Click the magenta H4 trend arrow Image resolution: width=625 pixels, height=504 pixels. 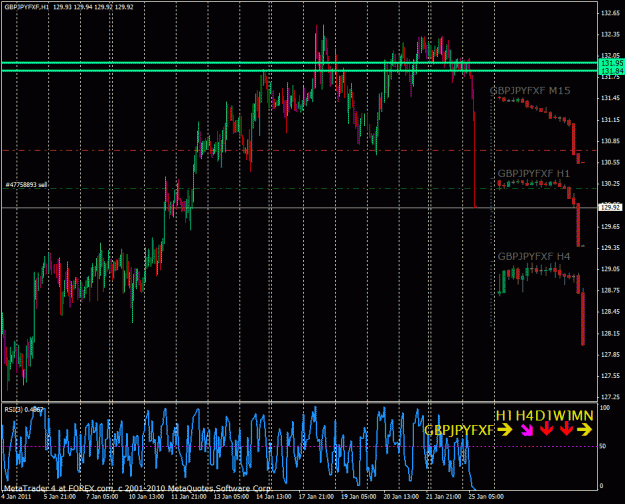[527, 430]
